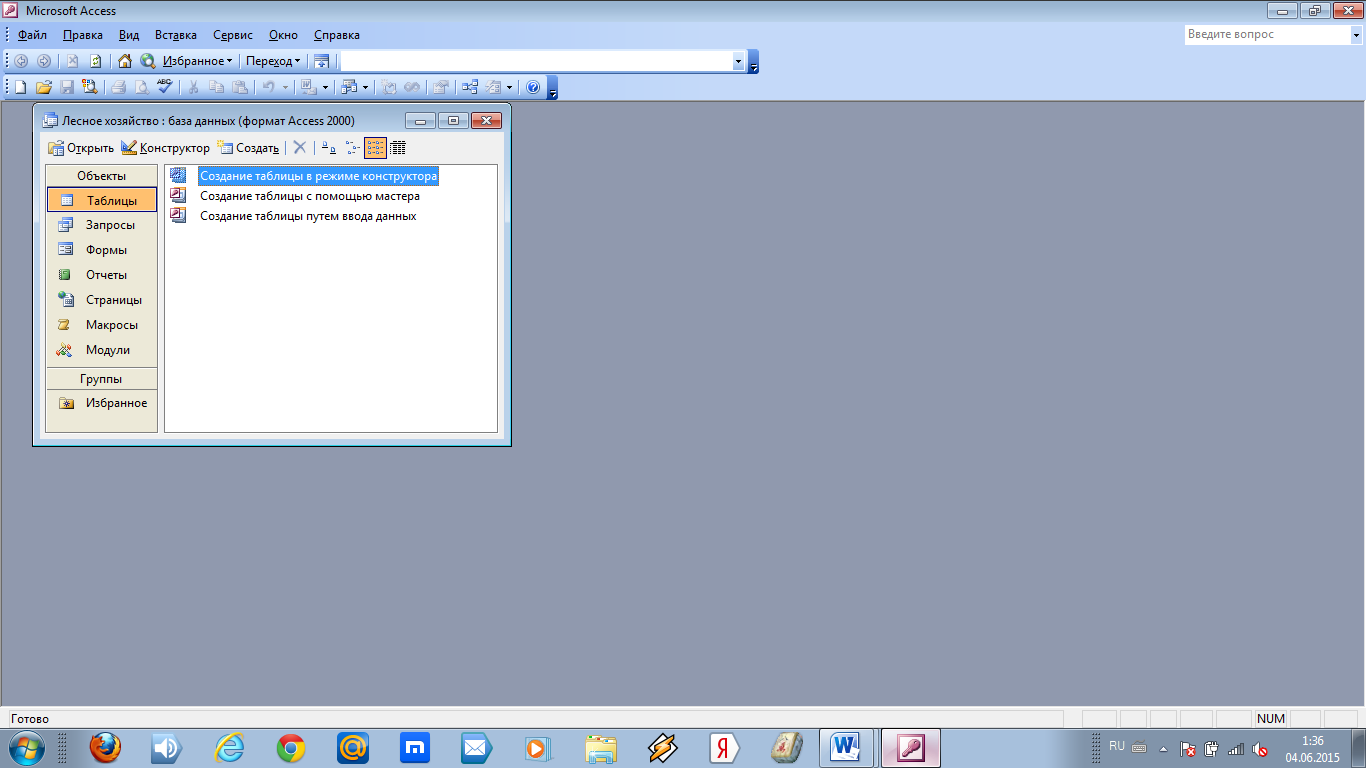Click the Office Links icon
Screen dimensions: 1366x768
(x=309, y=87)
